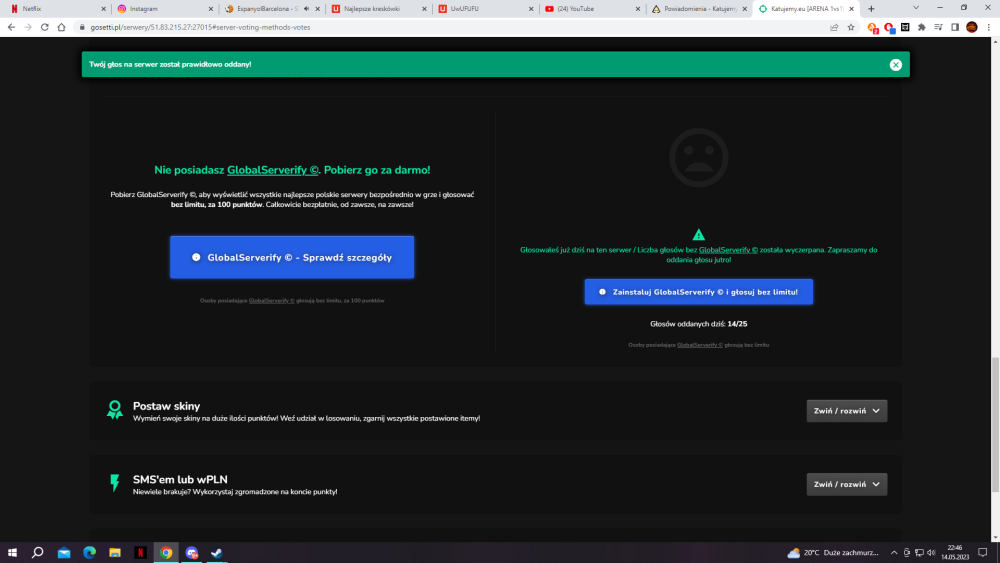1000x563 pixels.
Task: Click the share page icon in address bar
Action: tap(834, 27)
